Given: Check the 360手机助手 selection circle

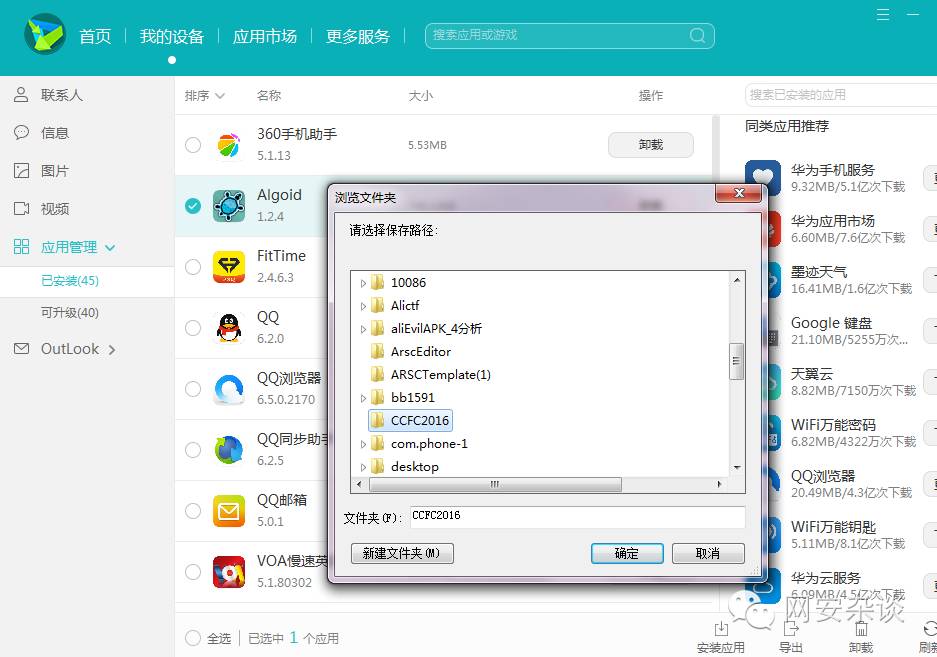Looking at the screenshot, I should [x=193, y=145].
